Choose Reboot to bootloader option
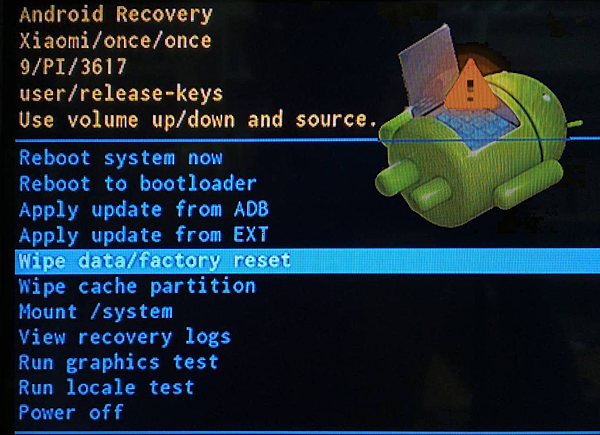 click(138, 184)
